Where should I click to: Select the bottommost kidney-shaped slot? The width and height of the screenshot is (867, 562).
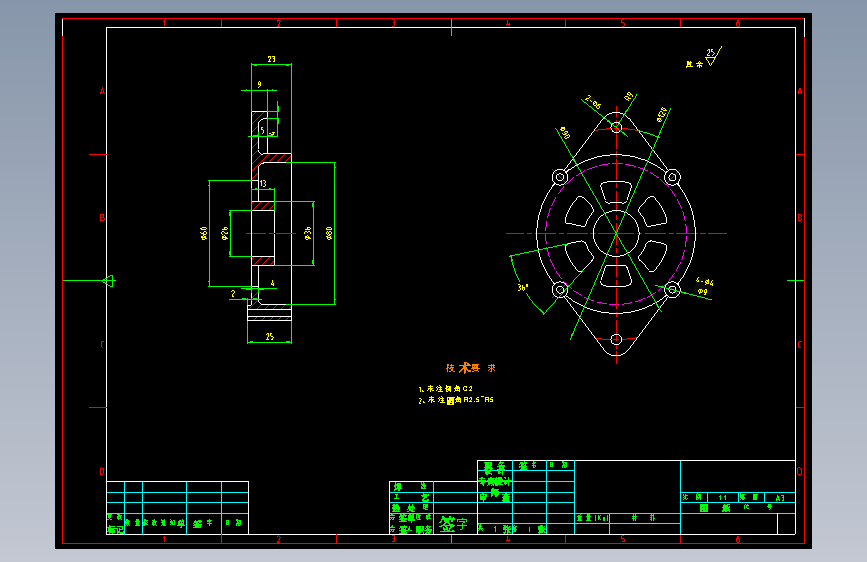point(616,275)
